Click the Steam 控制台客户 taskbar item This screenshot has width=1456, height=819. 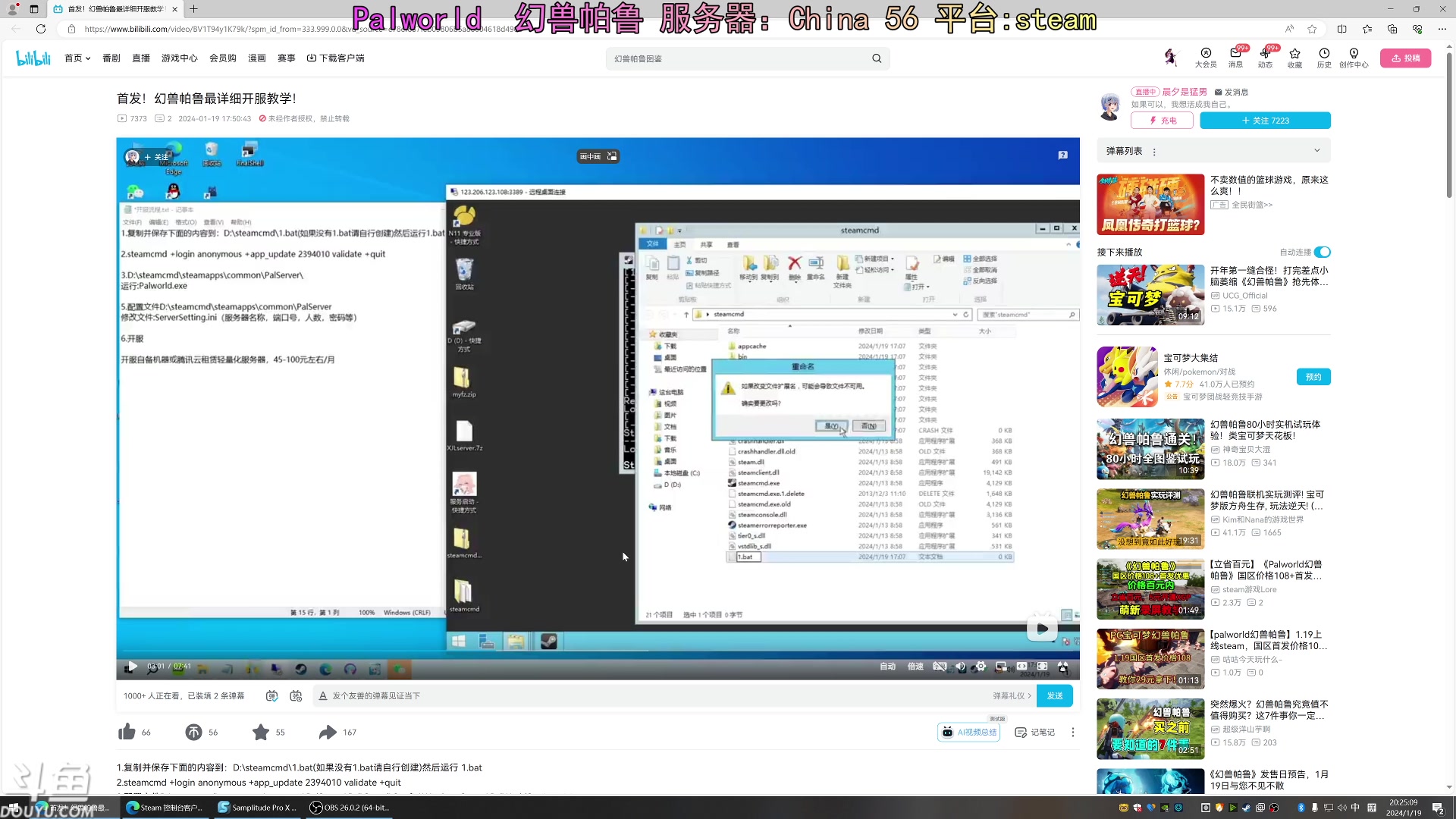click(x=165, y=808)
